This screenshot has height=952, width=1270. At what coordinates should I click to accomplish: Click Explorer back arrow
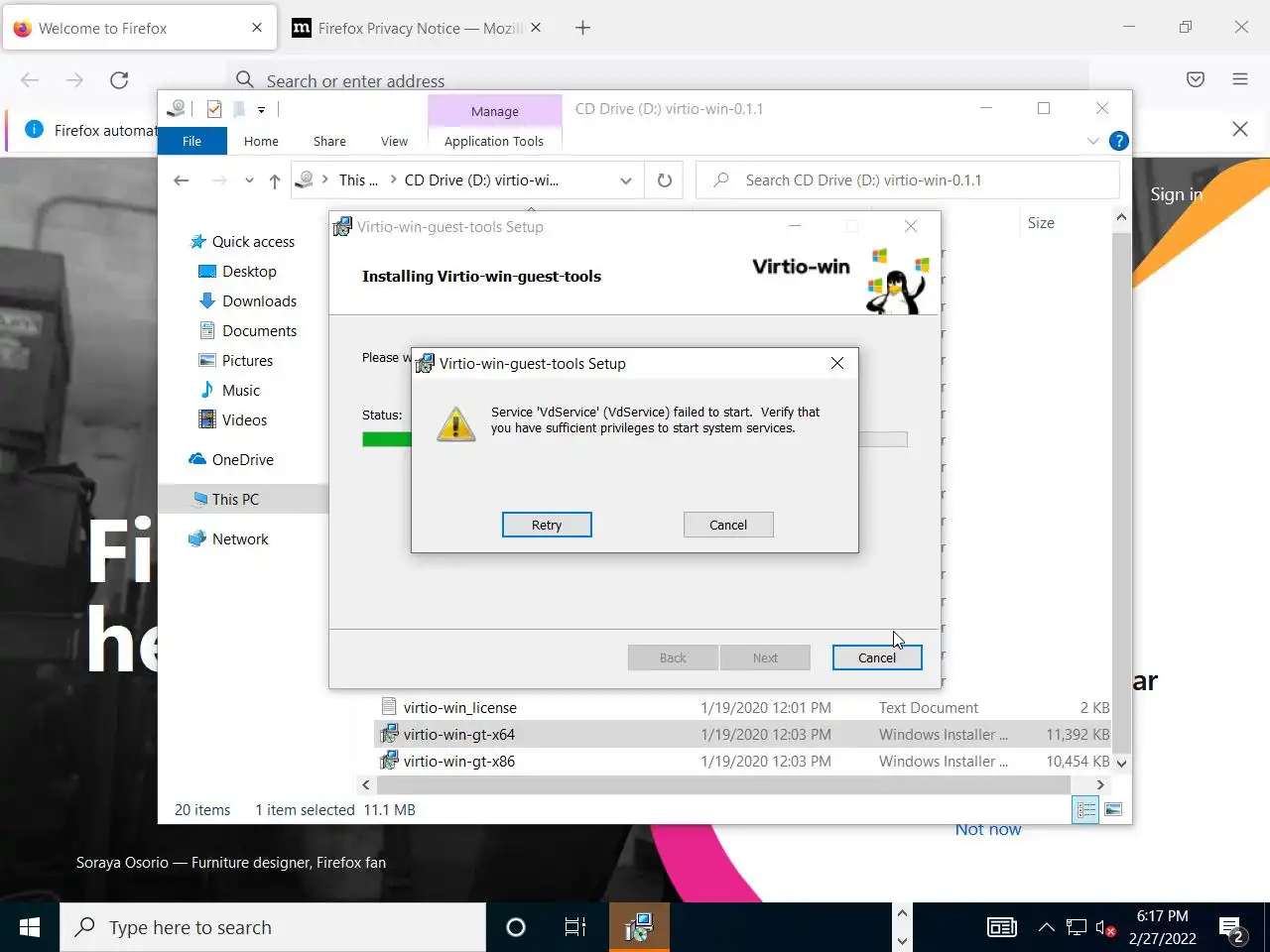(x=181, y=180)
